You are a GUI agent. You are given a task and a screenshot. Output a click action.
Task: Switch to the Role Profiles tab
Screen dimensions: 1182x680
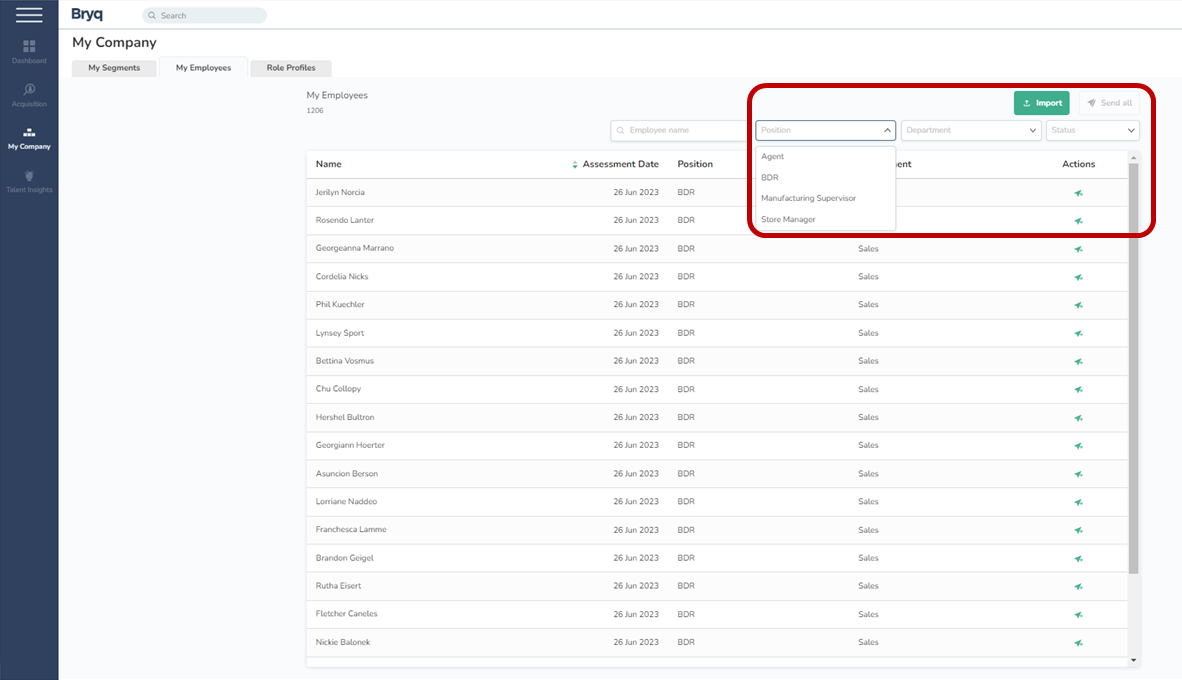[290, 68]
